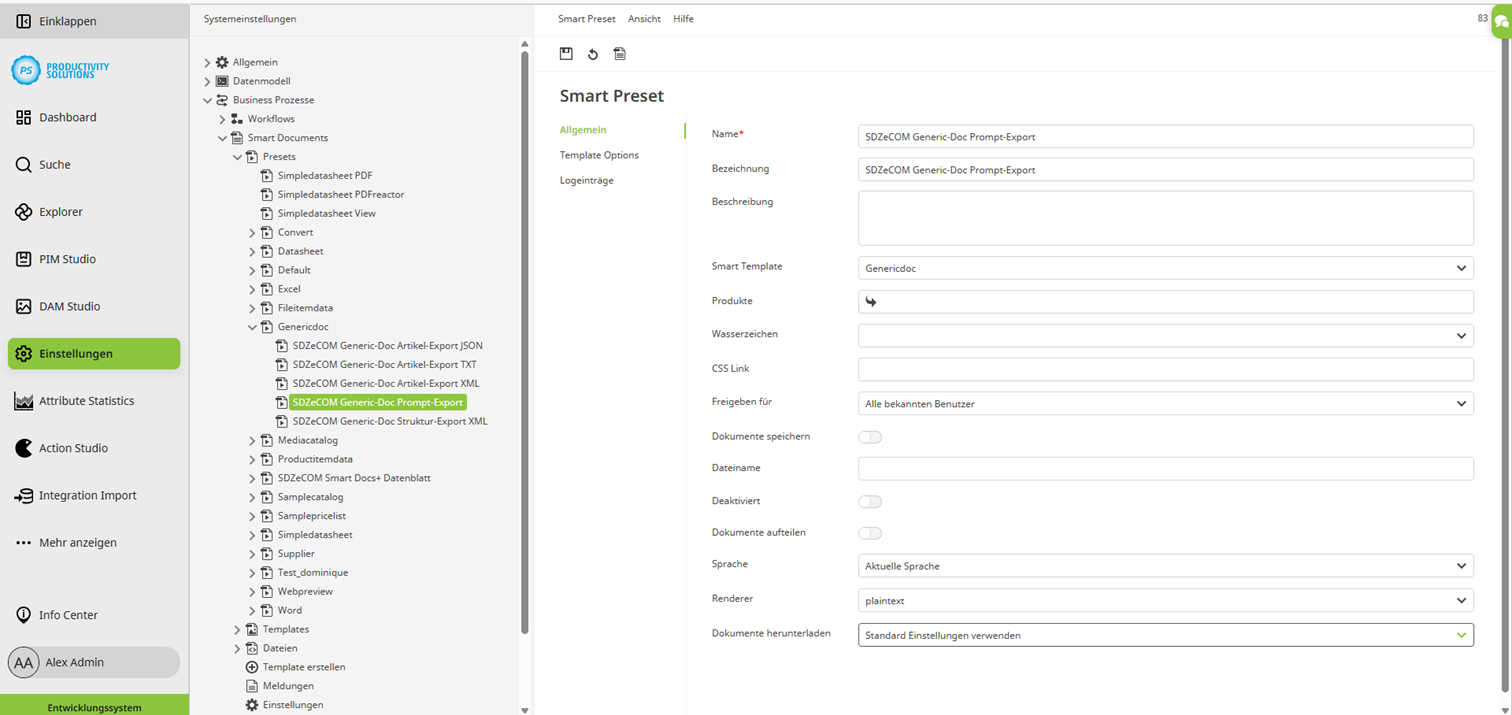Click the Produkte link arrow icon
Screen dimensions: 1512x715
tap(871, 301)
